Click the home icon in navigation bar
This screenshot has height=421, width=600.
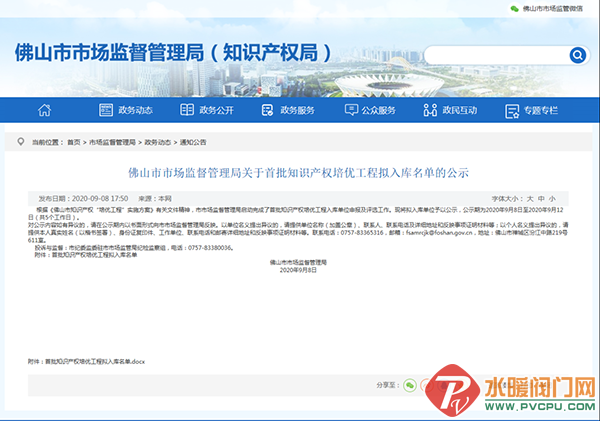coord(44,110)
